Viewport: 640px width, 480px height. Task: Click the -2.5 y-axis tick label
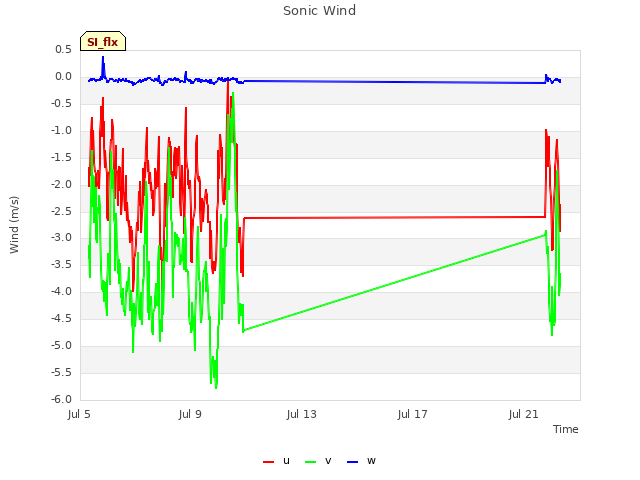tap(61, 211)
